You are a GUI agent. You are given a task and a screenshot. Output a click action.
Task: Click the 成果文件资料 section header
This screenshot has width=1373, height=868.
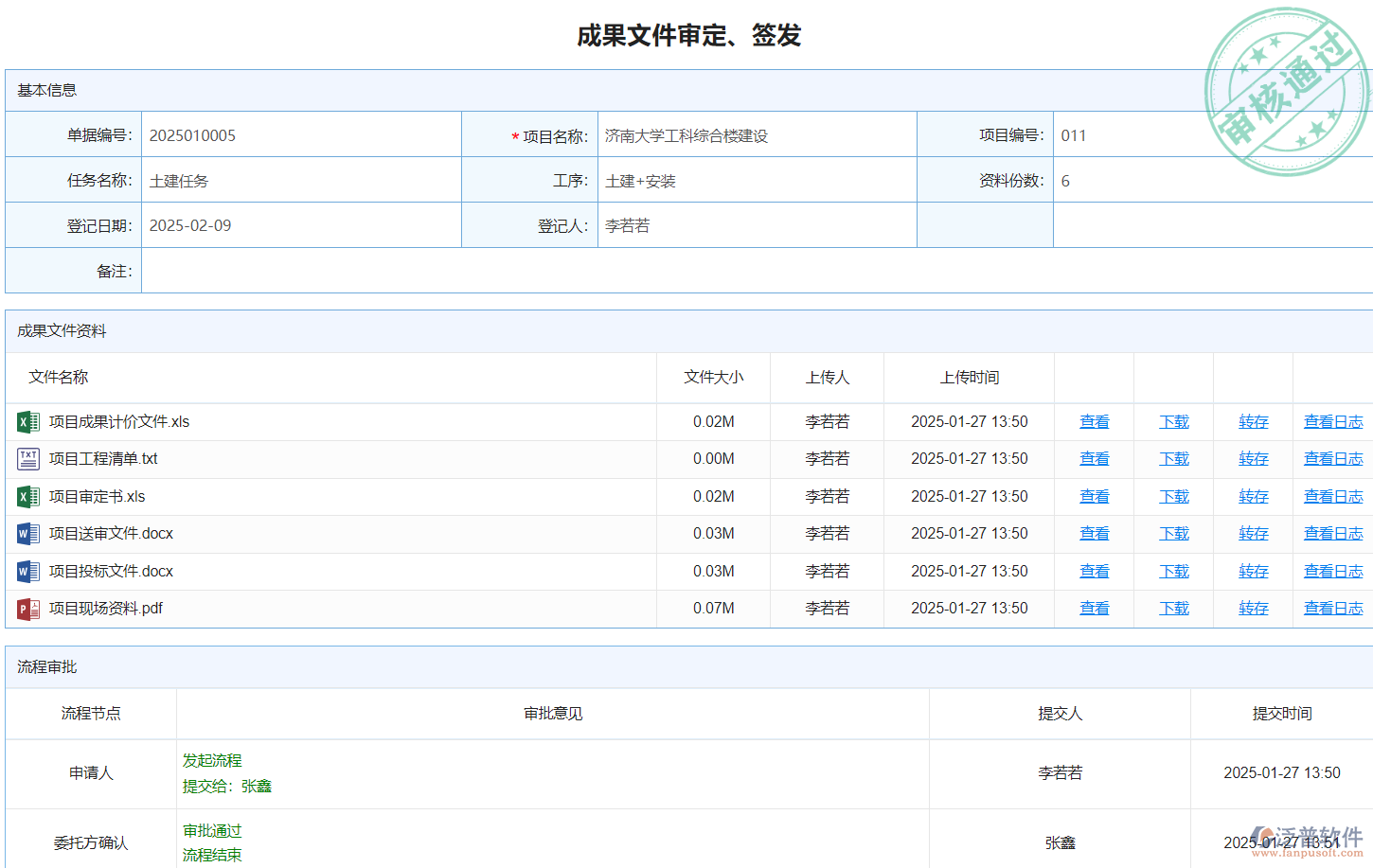[62, 331]
